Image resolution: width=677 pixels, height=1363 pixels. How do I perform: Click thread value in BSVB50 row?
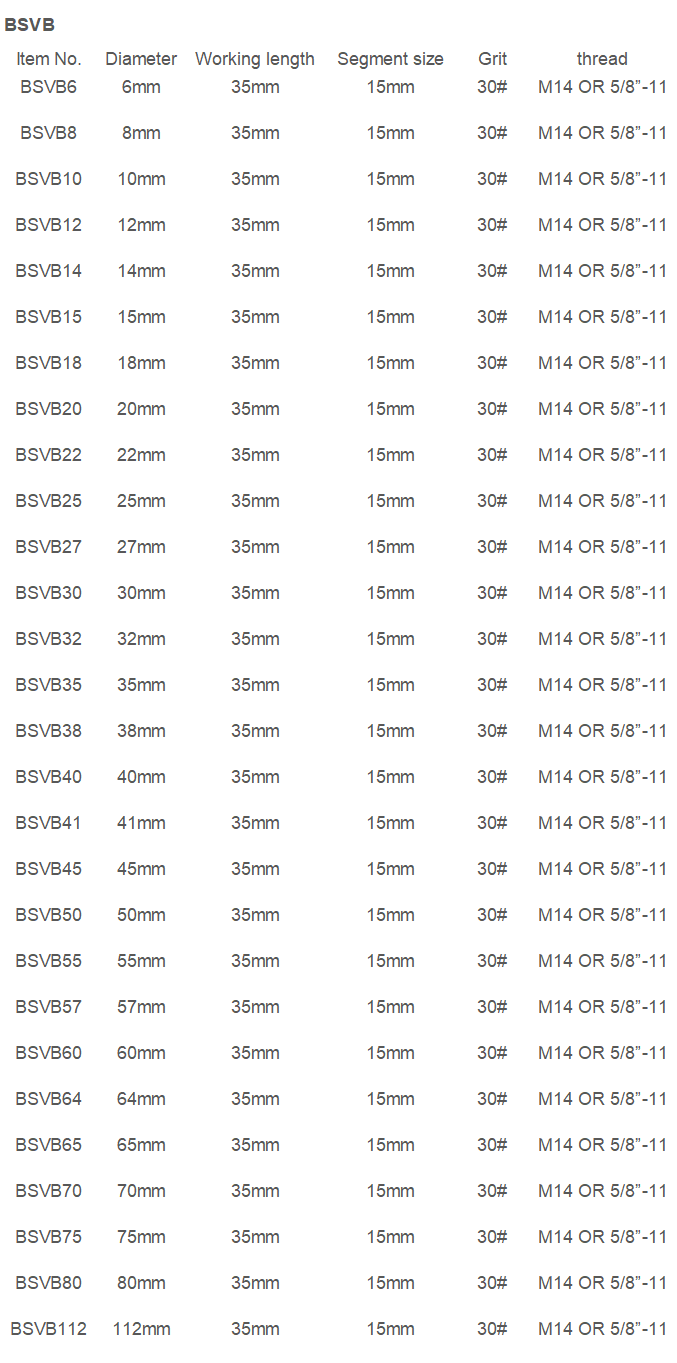[x=602, y=915]
